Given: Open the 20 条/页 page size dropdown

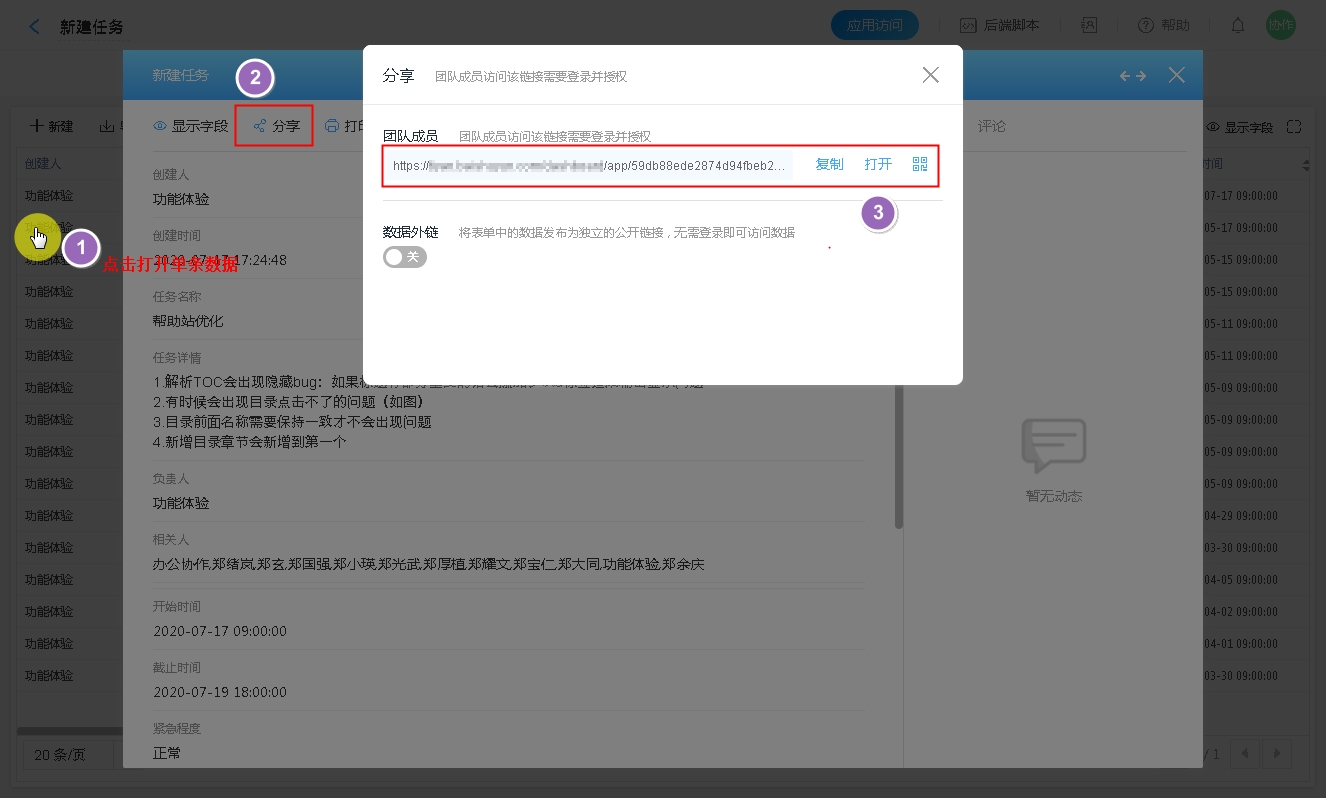Looking at the screenshot, I should coord(66,755).
